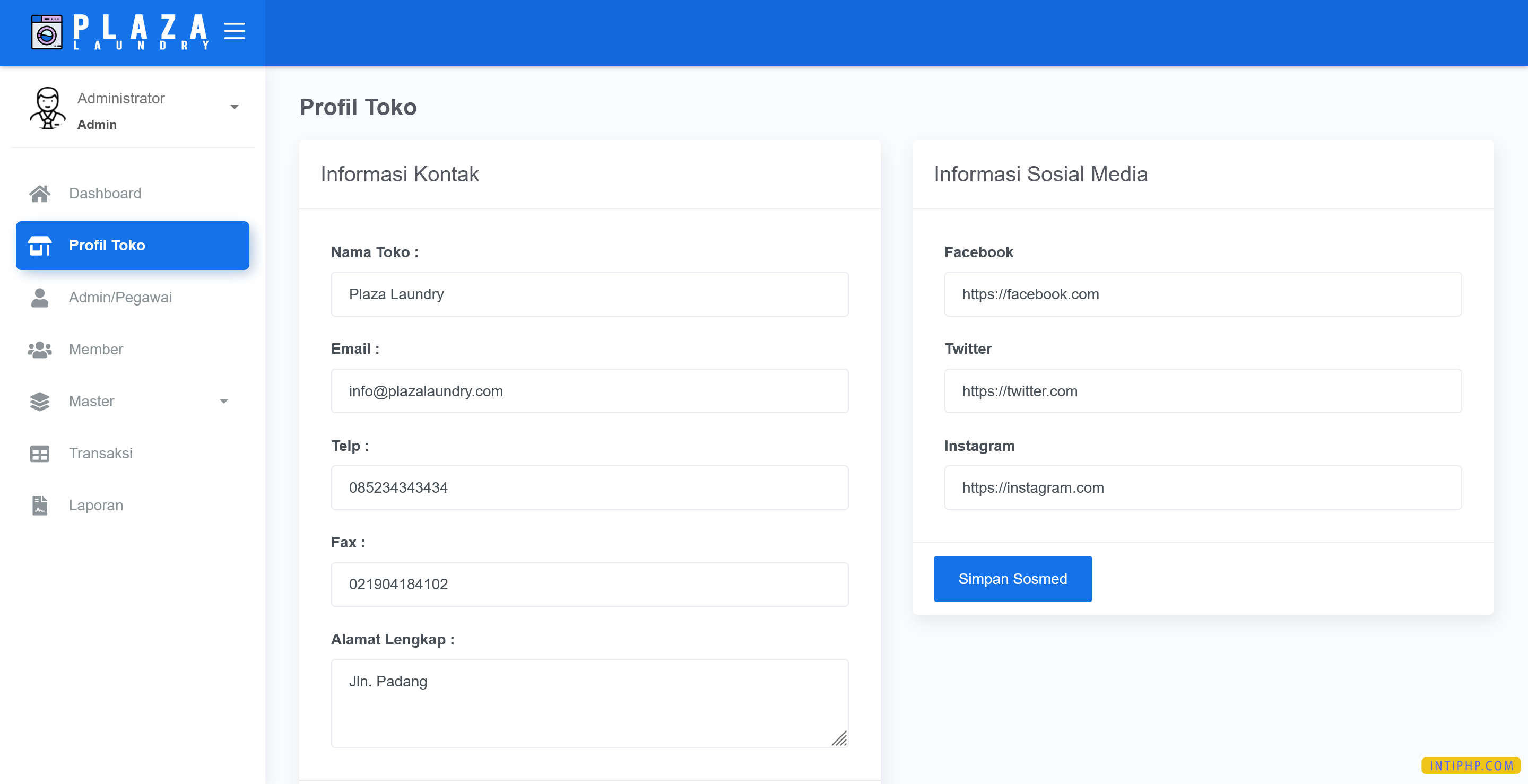Expand the Administrator account dropdown arrow
The width and height of the screenshot is (1528, 784).
point(235,107)
